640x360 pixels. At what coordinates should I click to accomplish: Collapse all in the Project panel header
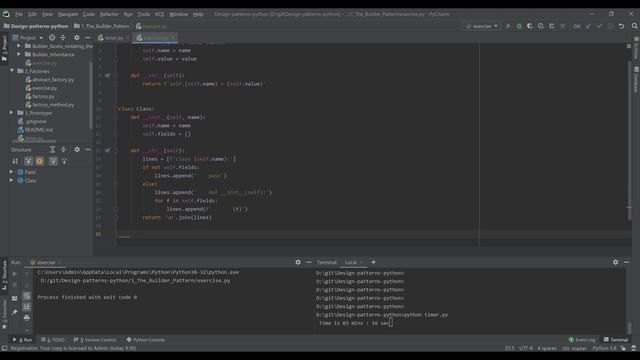coord(63,38)
